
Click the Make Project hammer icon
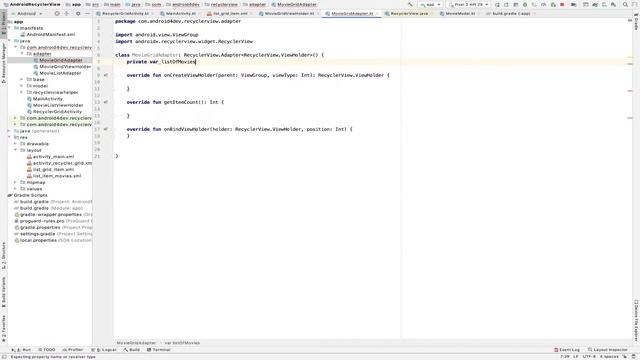click(x=410, y=4)
